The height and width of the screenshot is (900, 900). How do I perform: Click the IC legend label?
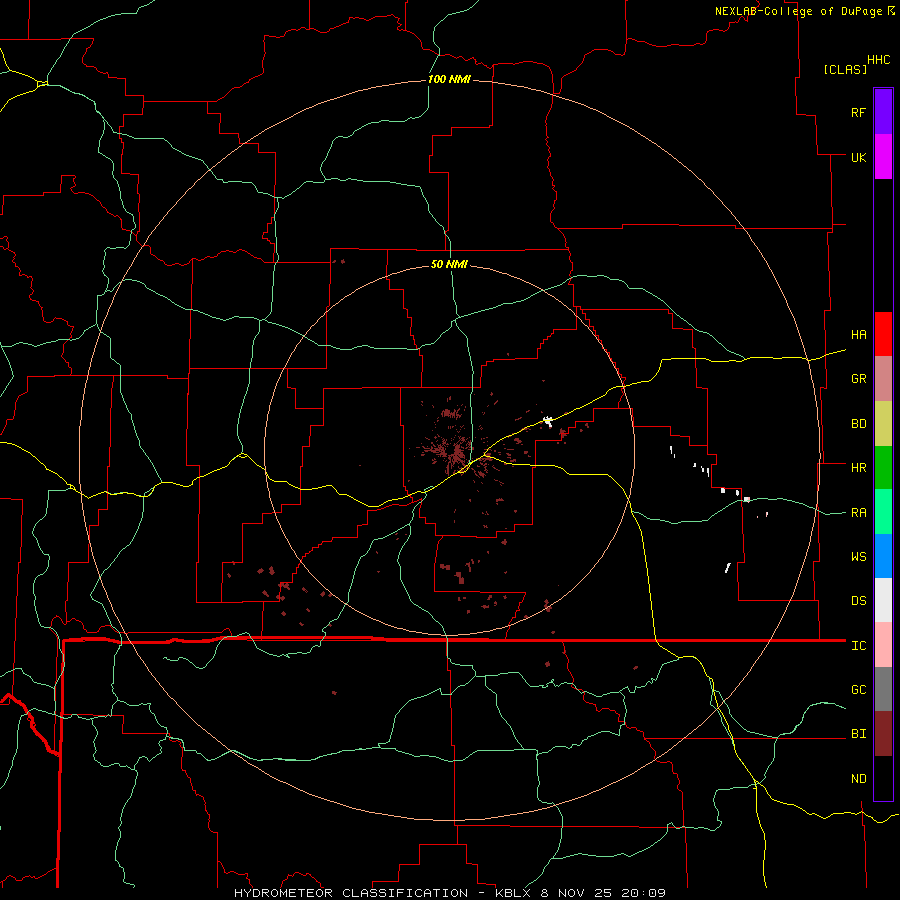click(858, 646)
